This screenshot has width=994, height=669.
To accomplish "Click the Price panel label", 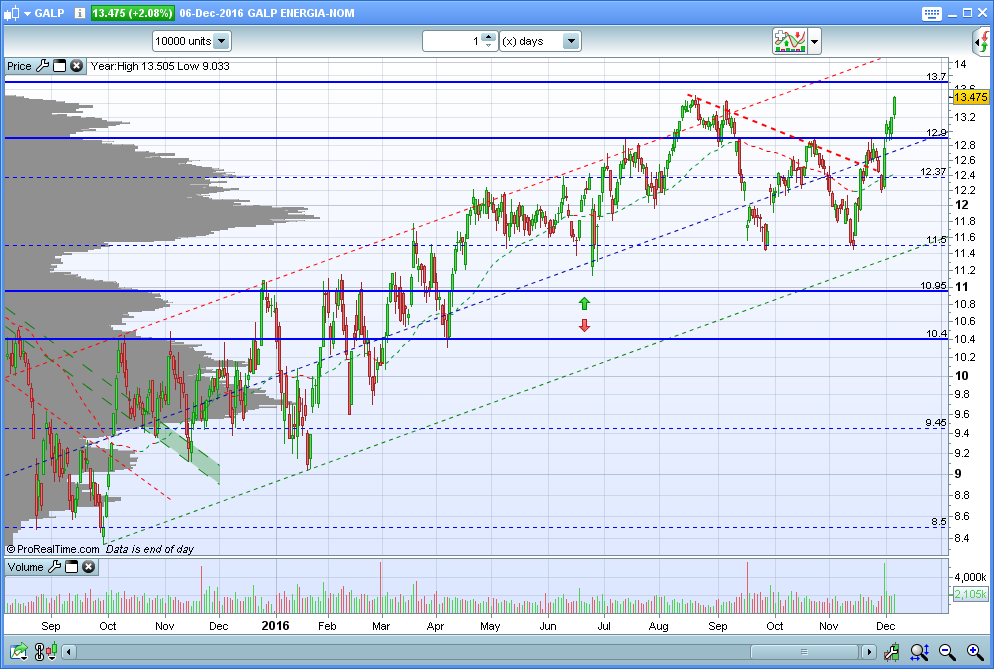I will point(19,66).
